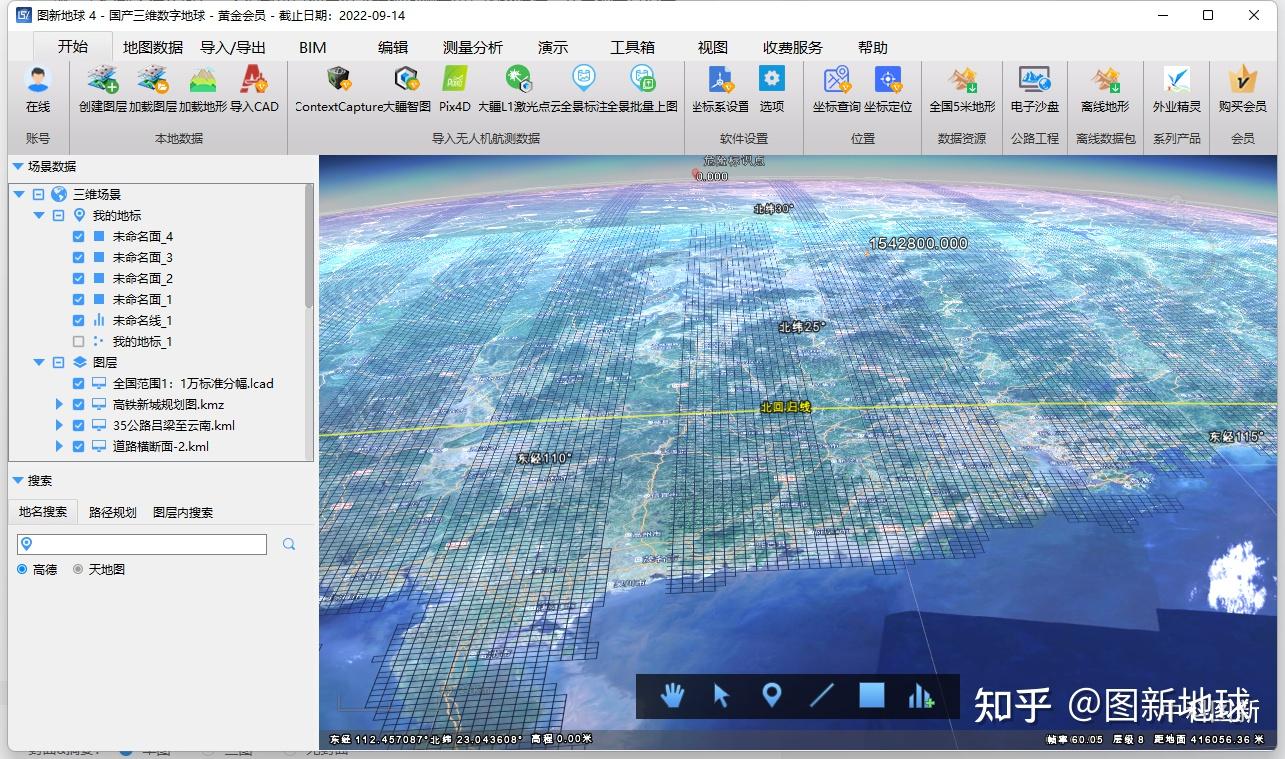Image resolution: width=1285 pixels, height=759 pixels.
Task: Toggle 高铁新城规划图.kmz checkbox
Action: coord(79,404)
